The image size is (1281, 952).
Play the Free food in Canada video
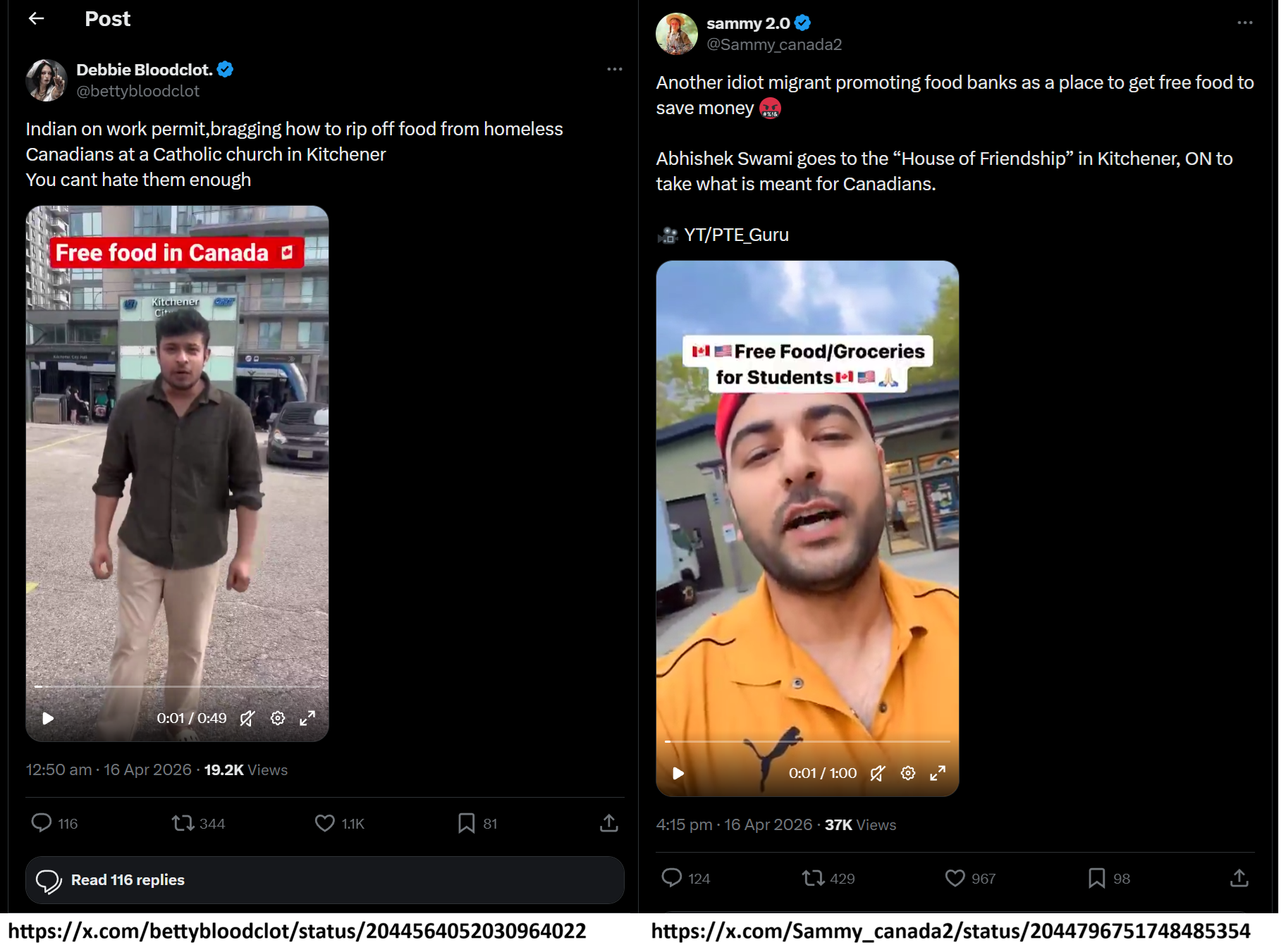[48, 718]
